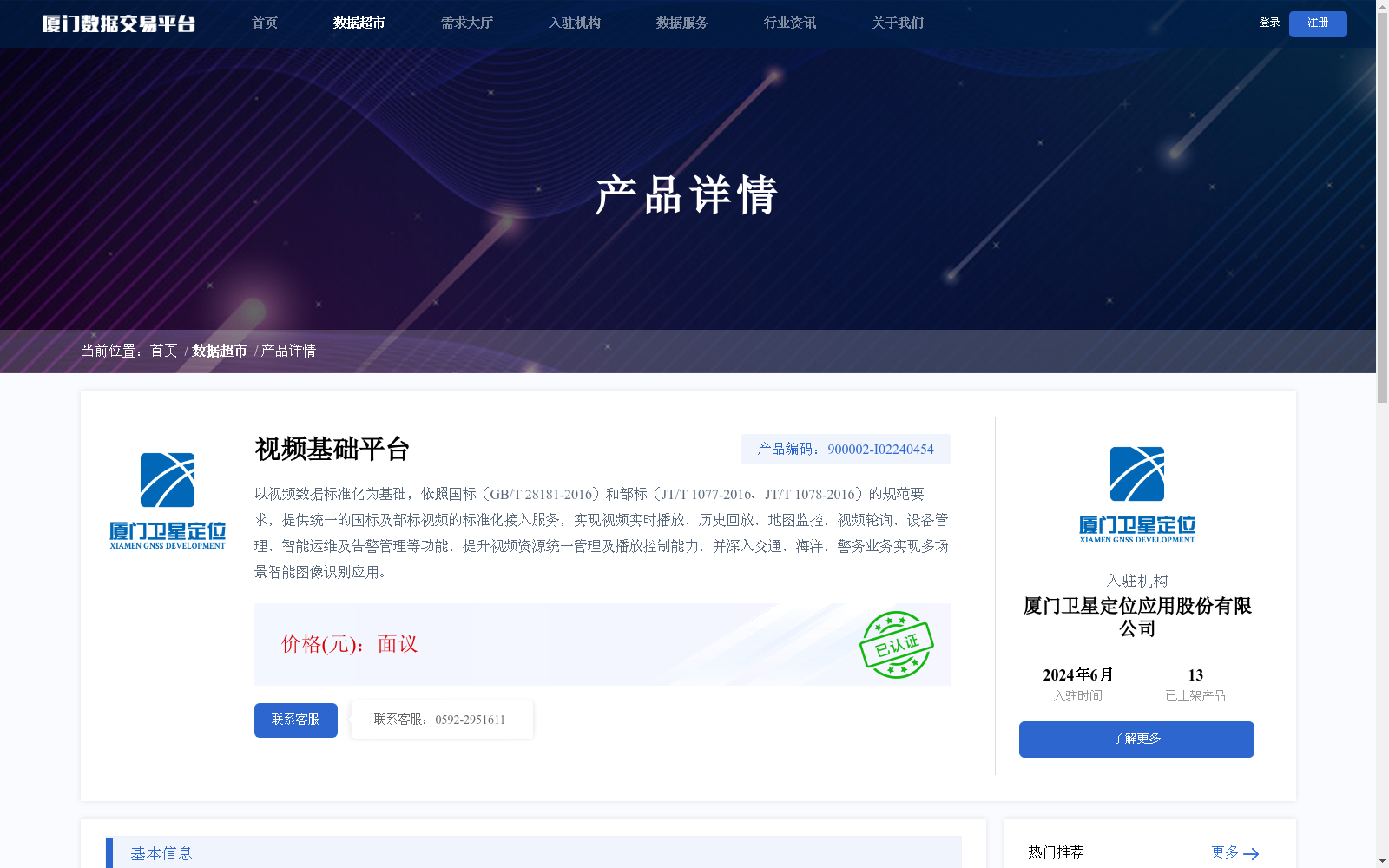The width and height of the screenshot is (1389, 868).
Task: Click the scrollbar down arrow
Action: (x=1382, y=861)
